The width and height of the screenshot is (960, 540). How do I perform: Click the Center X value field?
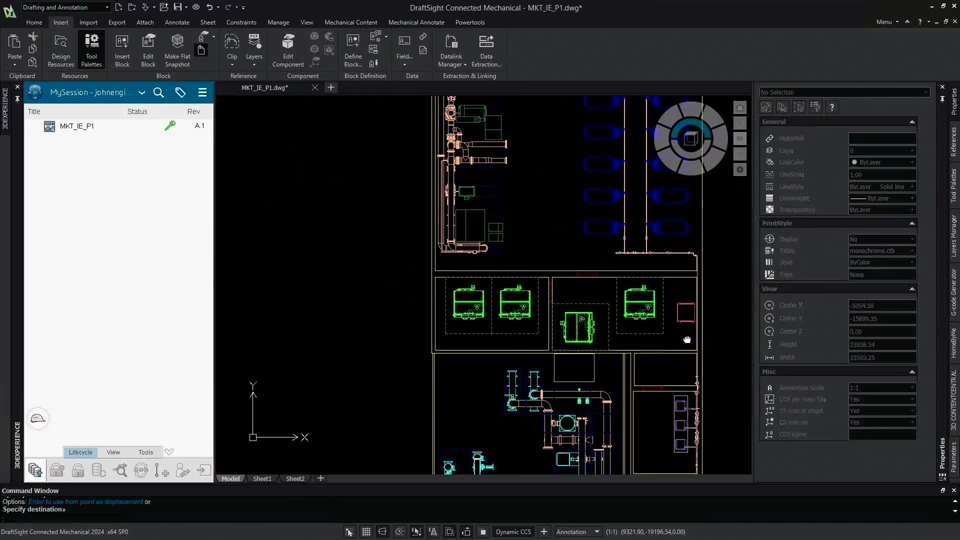coord(882,305)
